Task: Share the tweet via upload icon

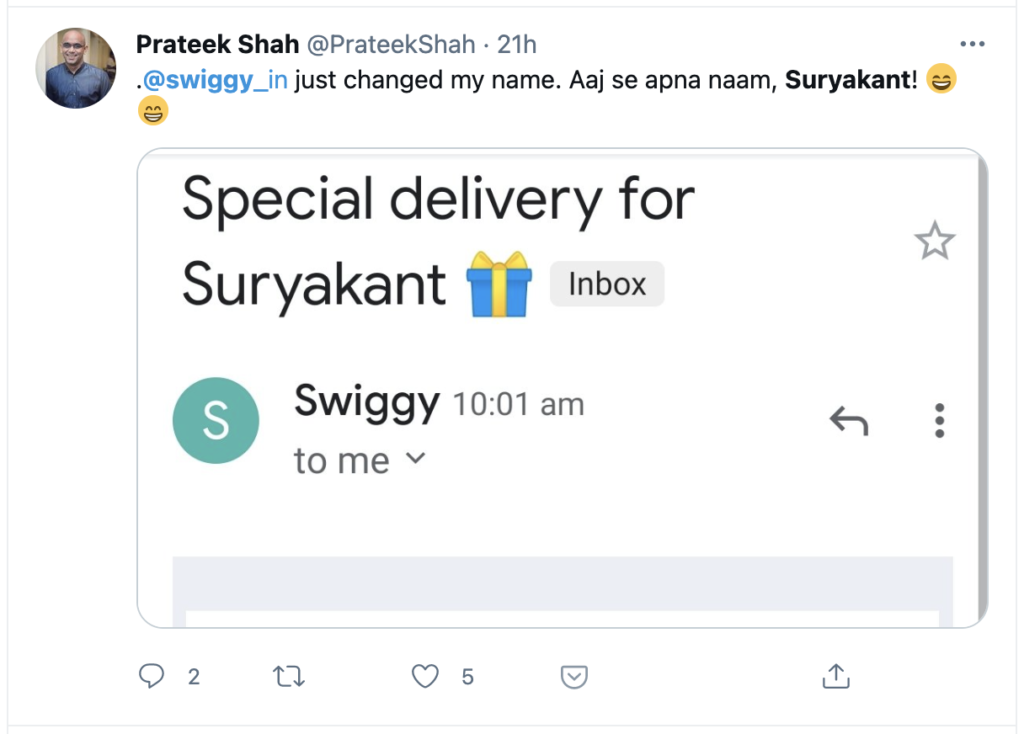Action: coord(835,676)
